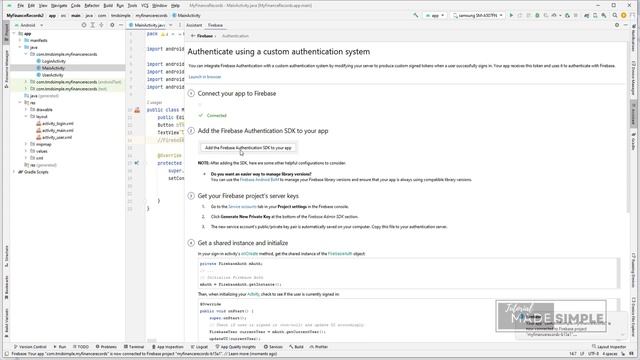
Task: Click Select Opened File target icon
Action: (84, 25)
